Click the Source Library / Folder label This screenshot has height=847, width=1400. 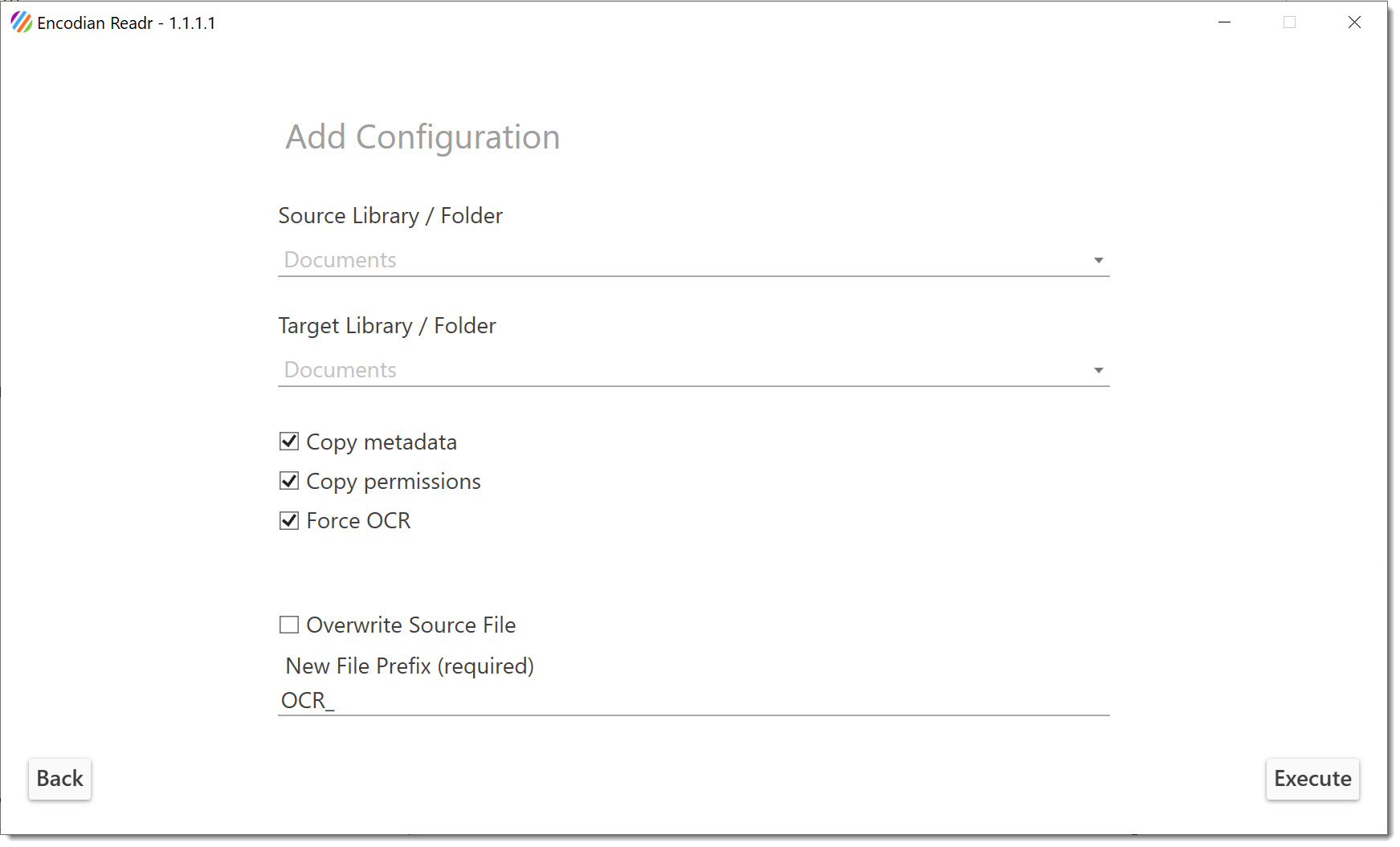point(390,215)
